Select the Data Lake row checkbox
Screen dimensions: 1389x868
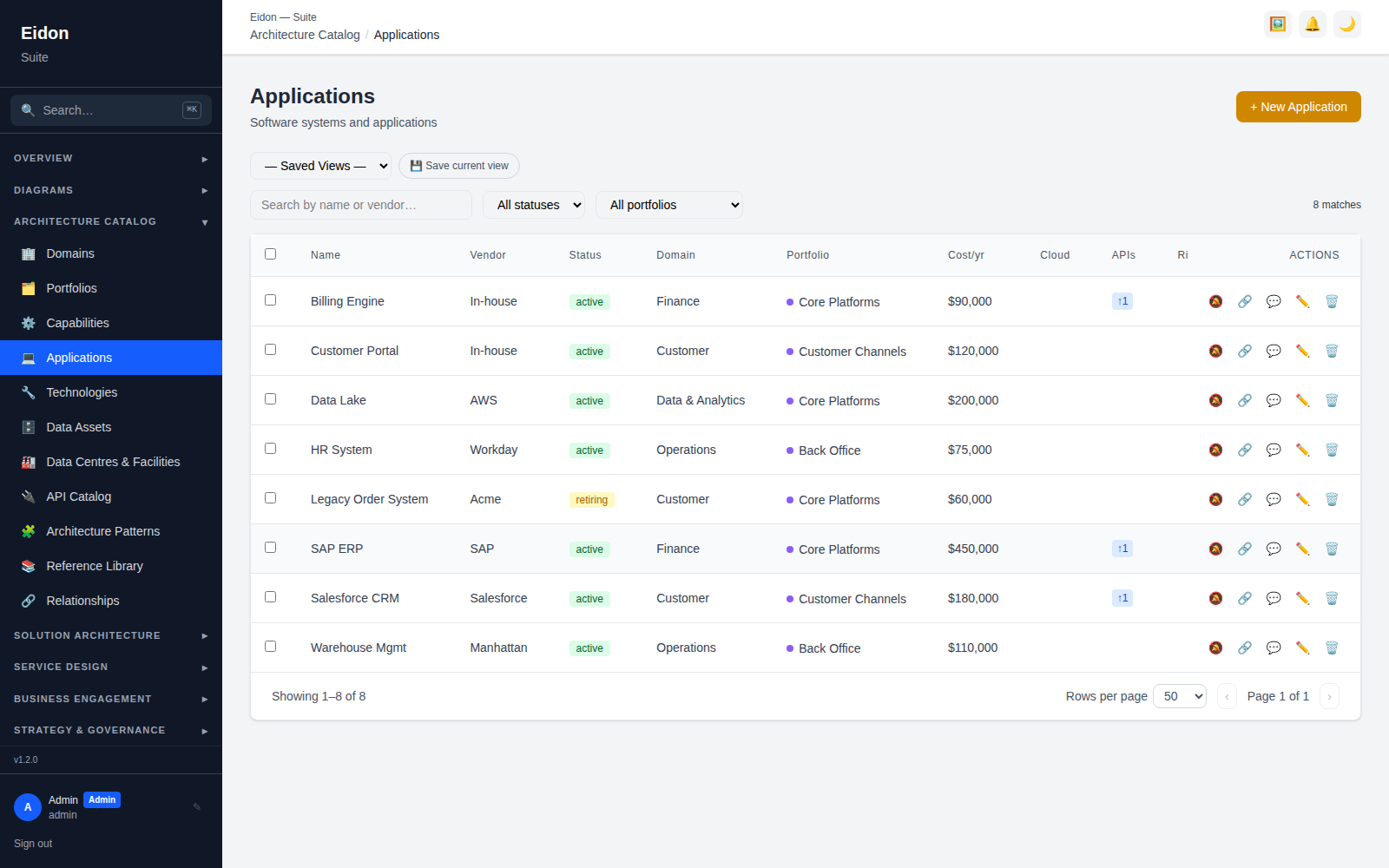coord(270,399)
